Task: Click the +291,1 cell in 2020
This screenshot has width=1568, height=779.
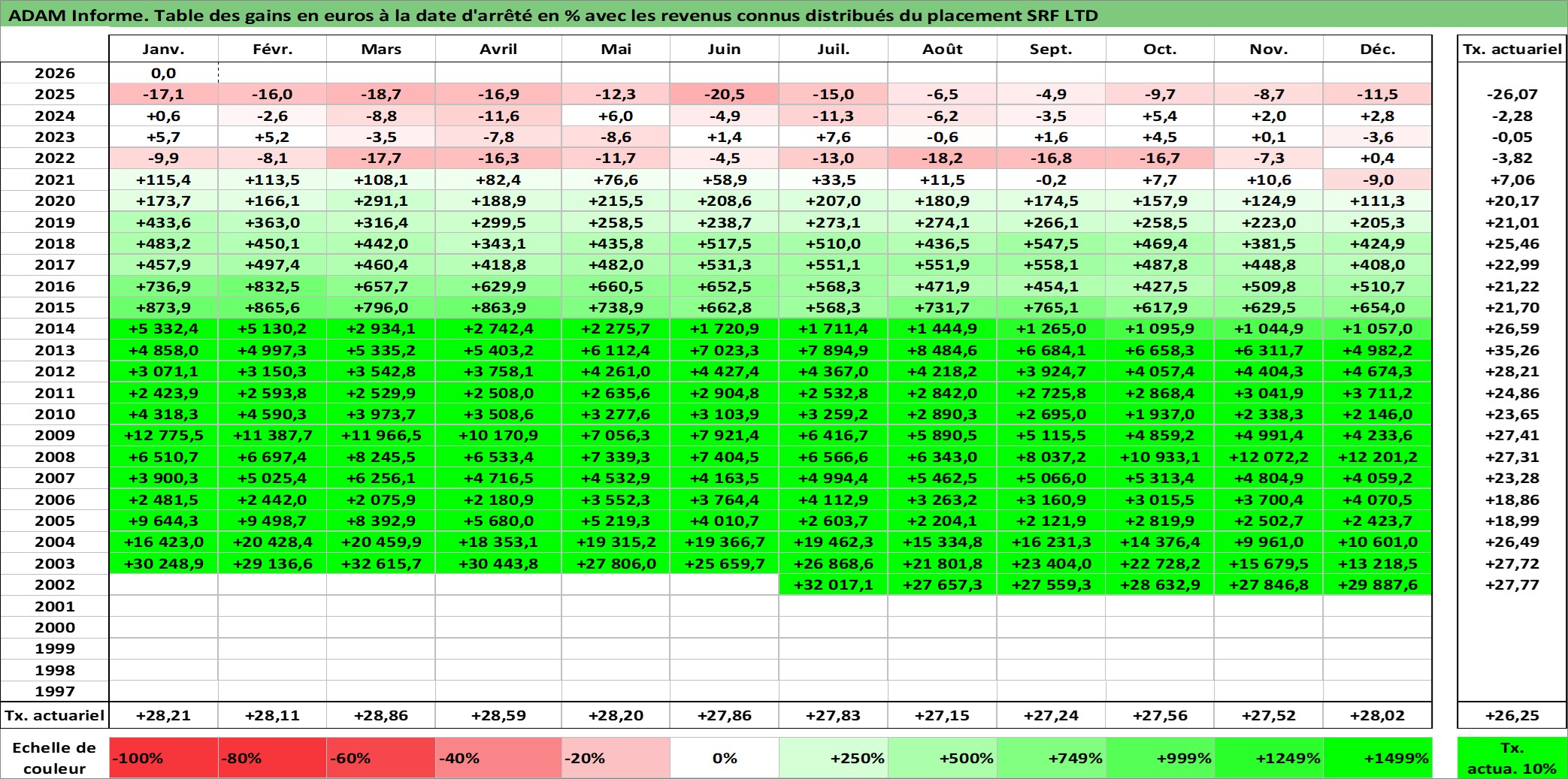Action: pyautogui.click(x=381, y=201)
